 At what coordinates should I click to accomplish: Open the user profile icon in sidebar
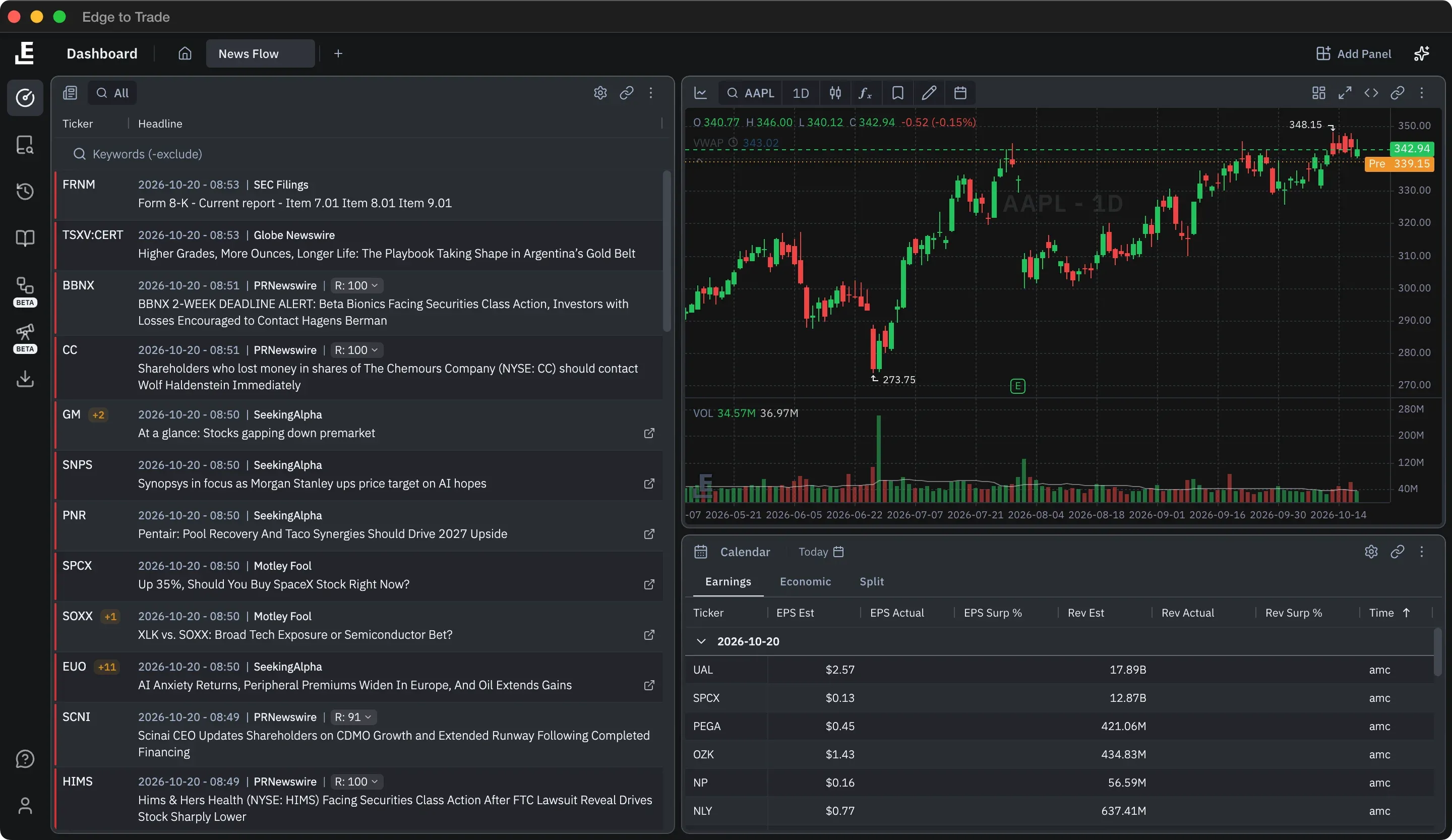click(25, 805)
